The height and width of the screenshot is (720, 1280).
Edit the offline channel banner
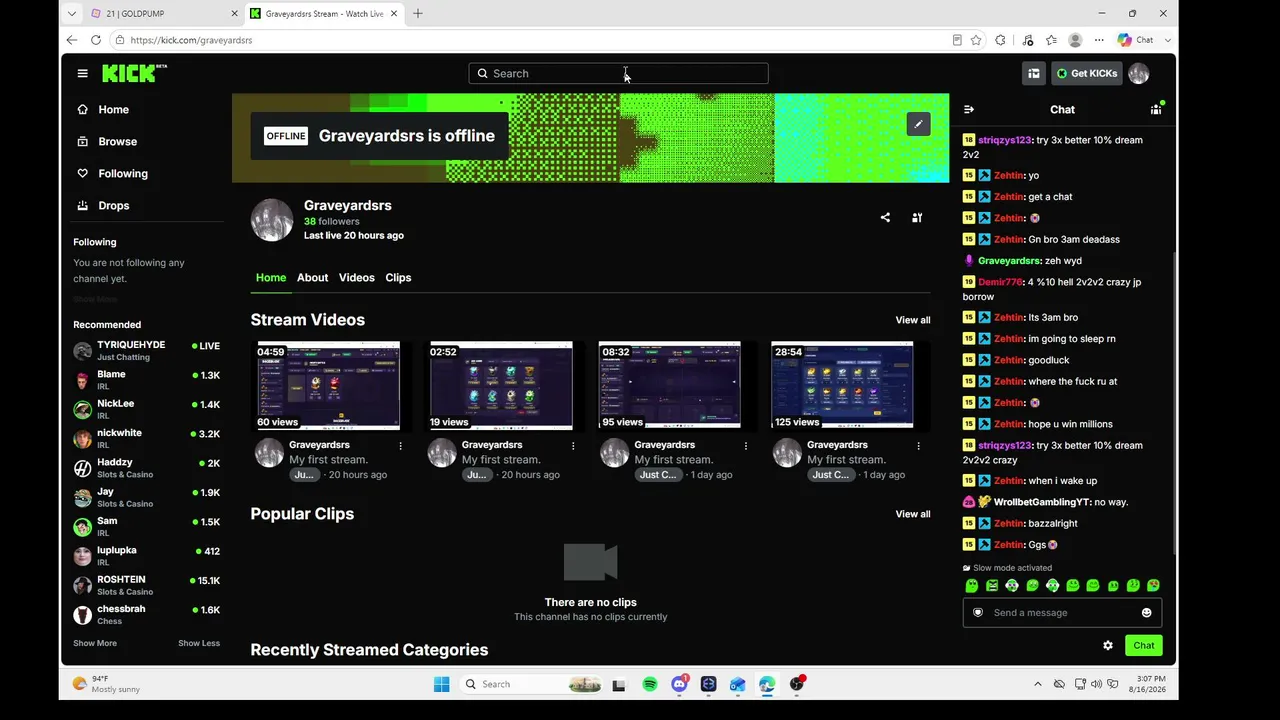[x=918, y=124]
